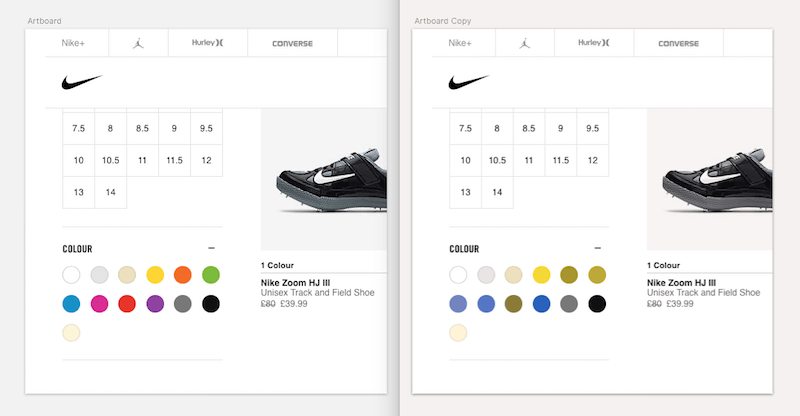Click the shoe product image in Artboard Copy

[x=710, y=179]
